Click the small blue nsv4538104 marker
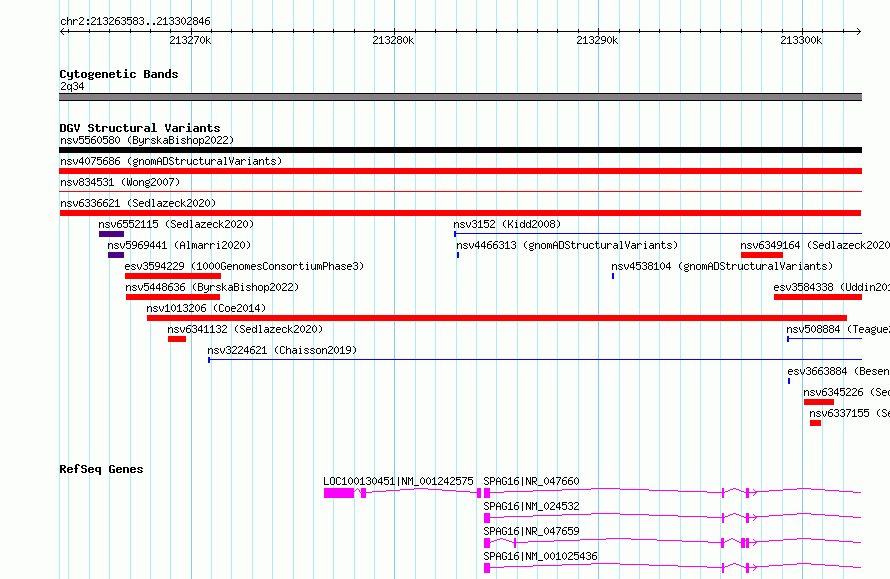The image size is (890, 579). coord(613,276)
